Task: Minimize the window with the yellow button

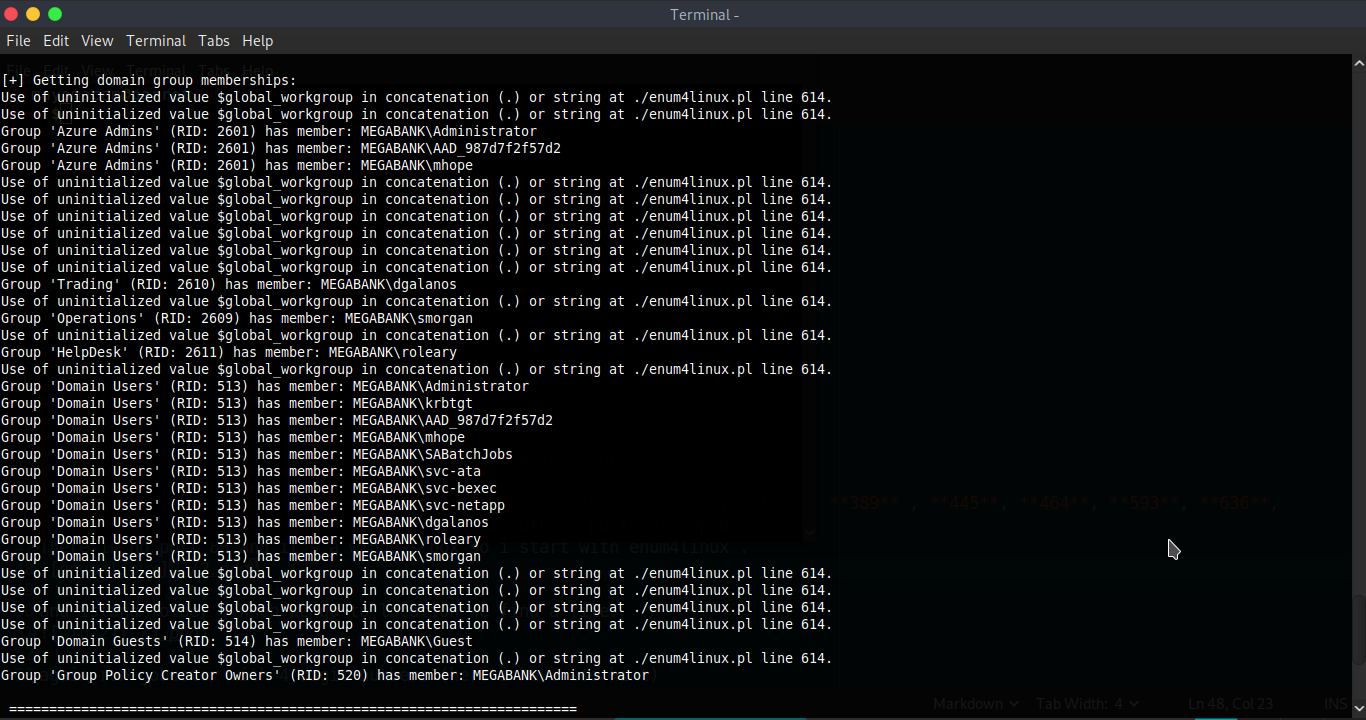Action: [32, 14]
